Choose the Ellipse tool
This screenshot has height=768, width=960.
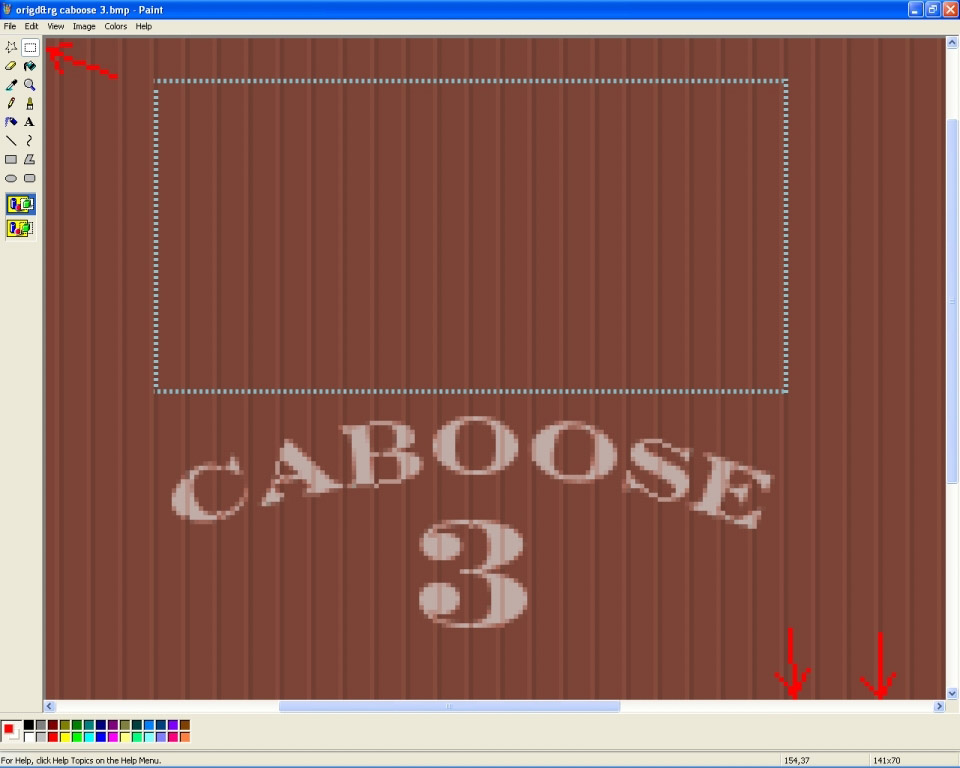click(11, 178)
